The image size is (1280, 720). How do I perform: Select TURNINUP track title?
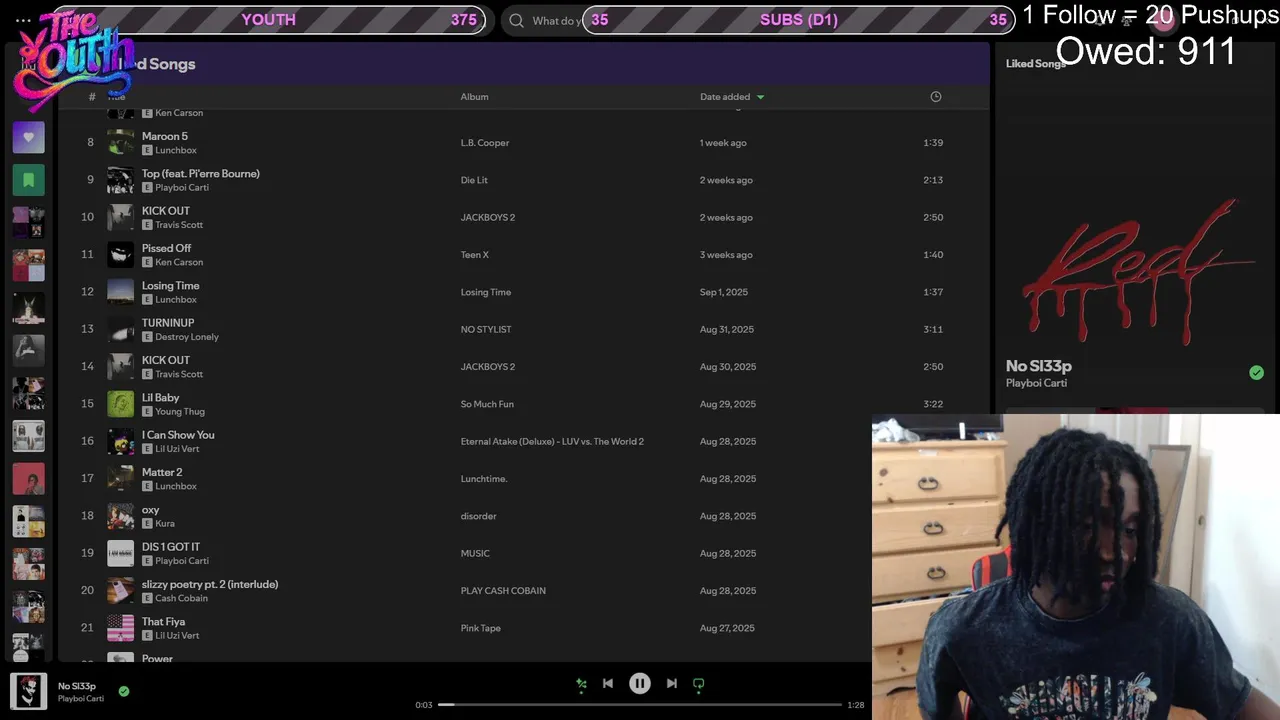[x=168, y=323]
